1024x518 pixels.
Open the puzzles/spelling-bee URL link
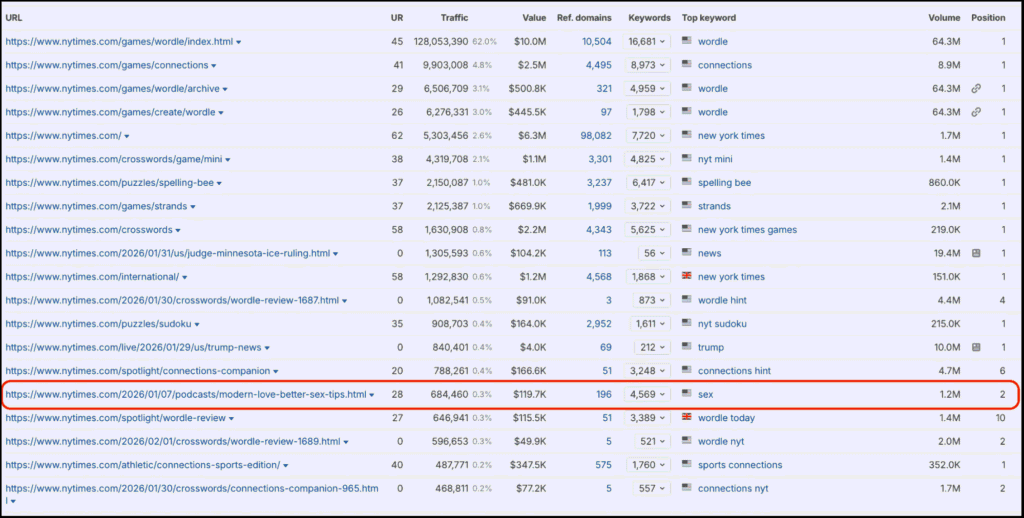(110, 183)
